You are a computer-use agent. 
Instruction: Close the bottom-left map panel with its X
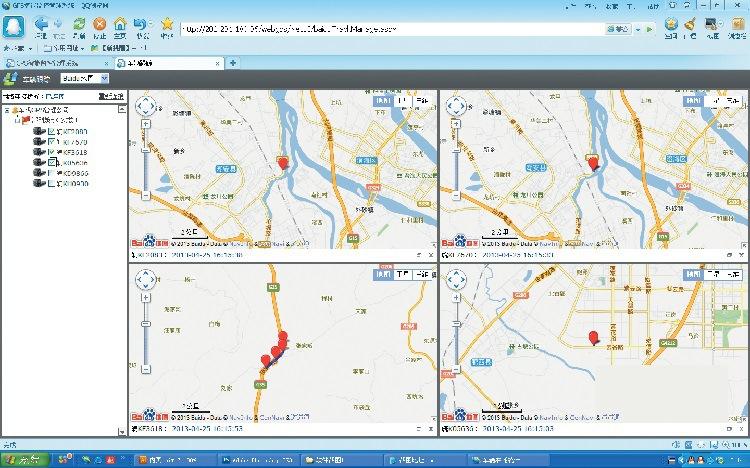[x=430, y=429]
